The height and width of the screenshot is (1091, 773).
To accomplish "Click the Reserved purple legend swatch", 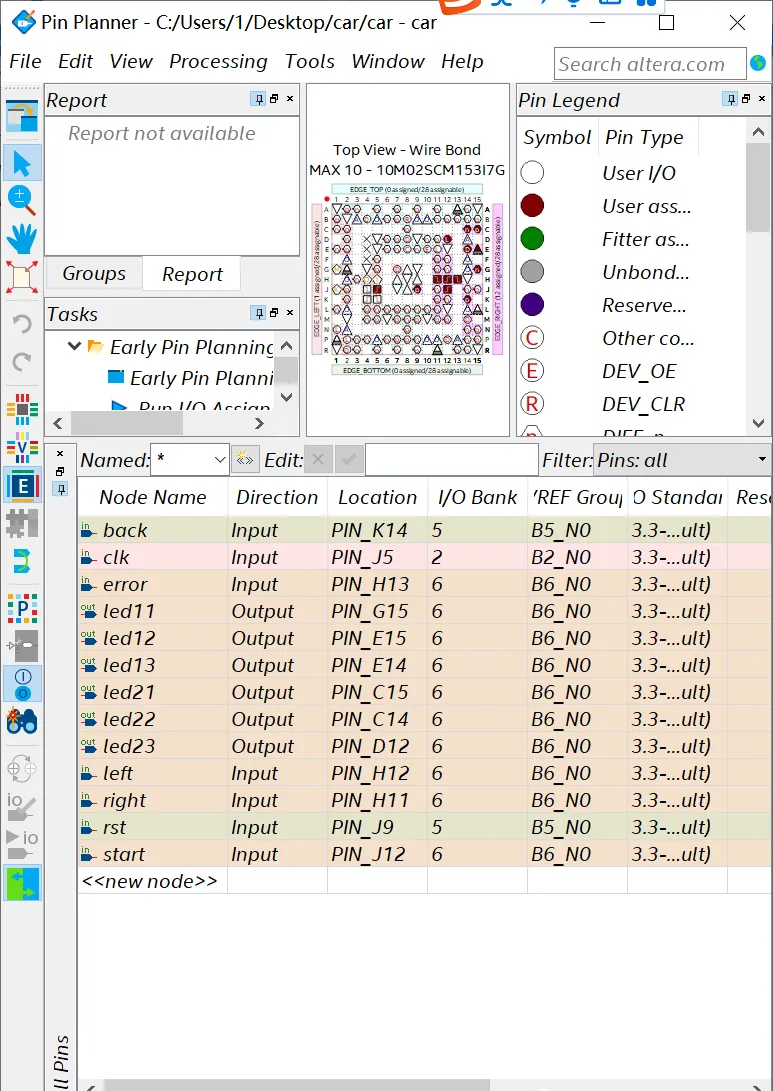I will click(532, 304).
